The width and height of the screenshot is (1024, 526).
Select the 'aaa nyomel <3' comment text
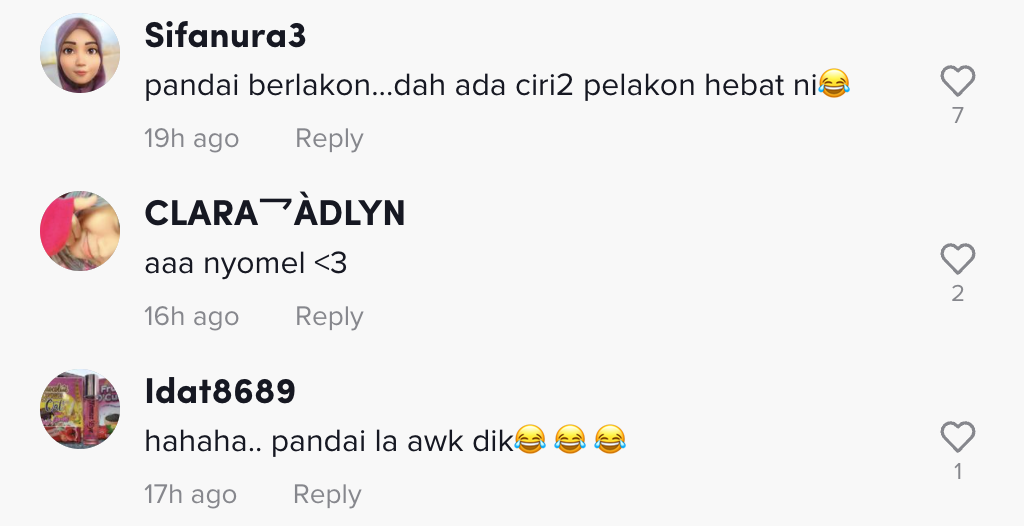[246, 263]
